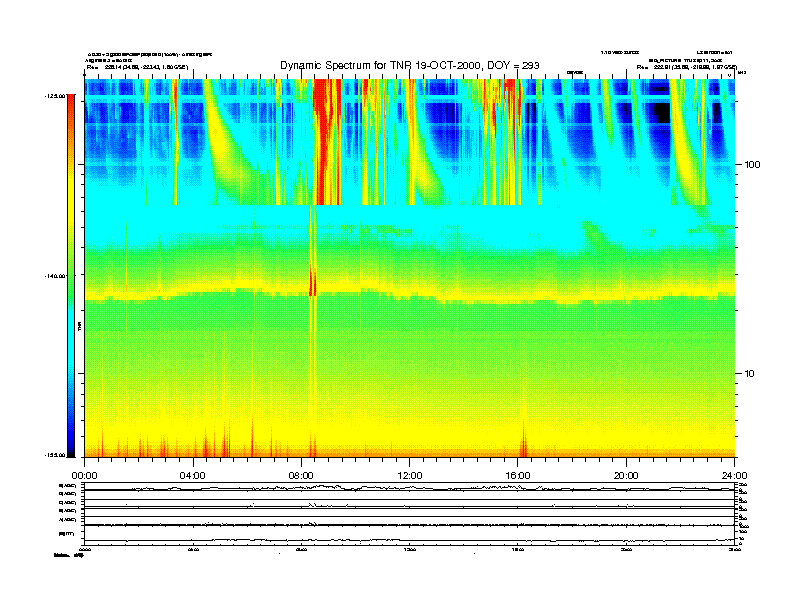Select the 24:00 time axis label
Viewport: 792px width, 612px height.
pyautogui.click(x=734, y=476)
